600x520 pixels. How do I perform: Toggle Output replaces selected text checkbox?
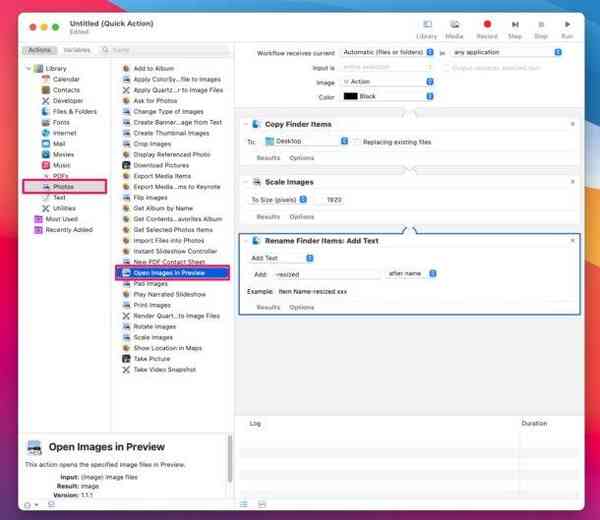[446, 68]
